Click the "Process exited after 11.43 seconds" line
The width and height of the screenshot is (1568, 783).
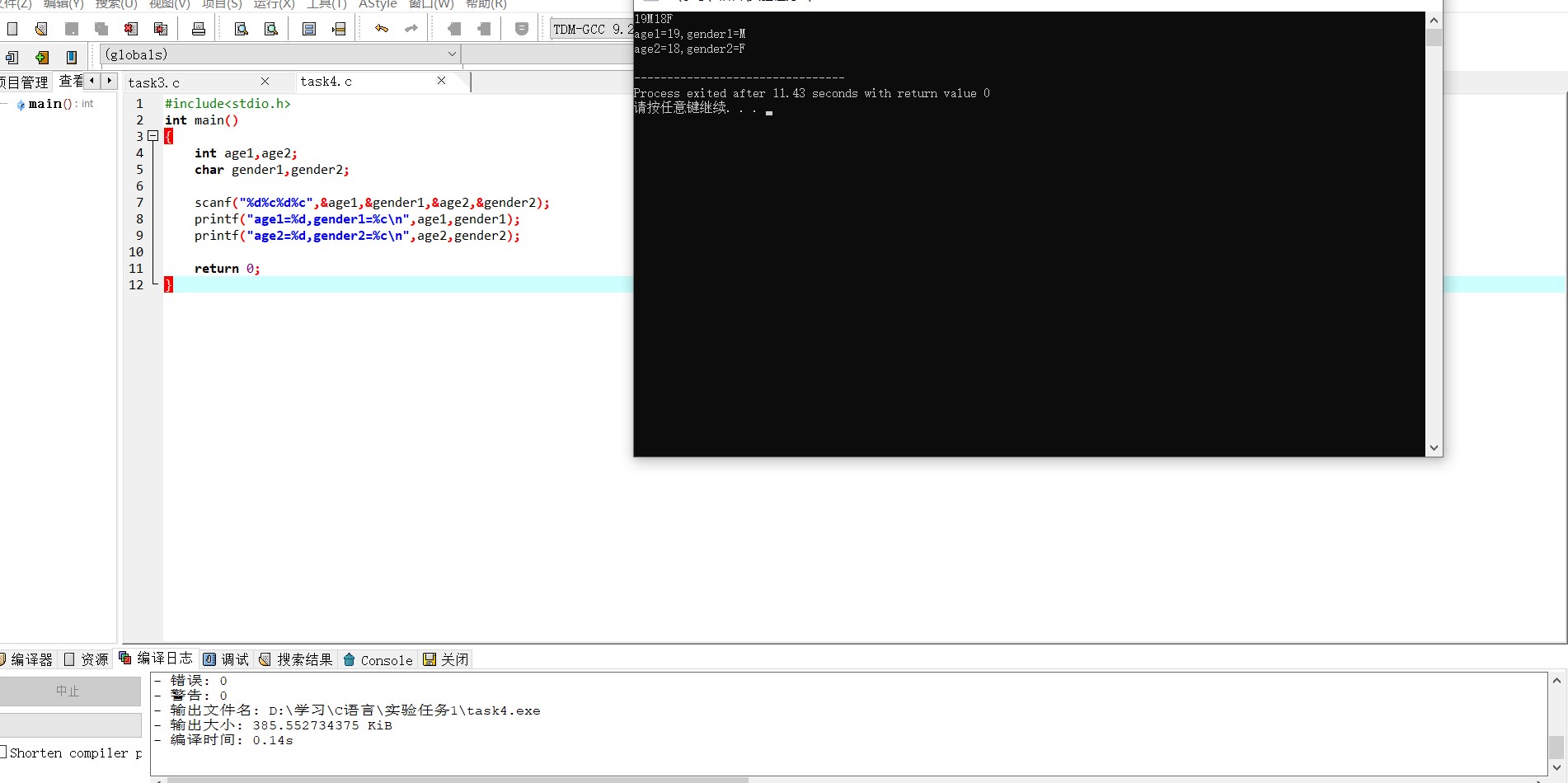[812, 93]
